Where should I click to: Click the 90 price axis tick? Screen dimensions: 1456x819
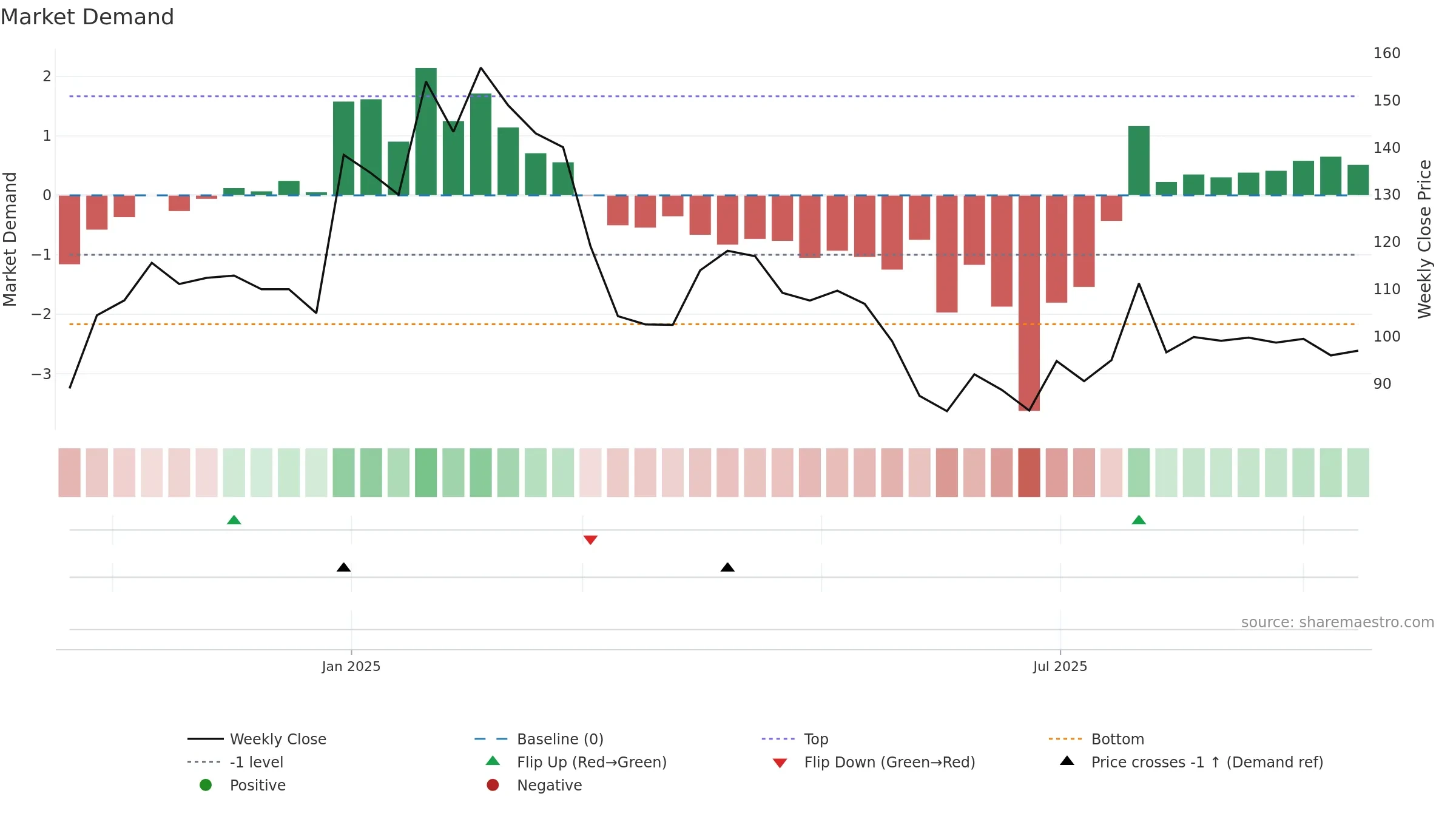pyautogui.click(x=1383, y=384)
